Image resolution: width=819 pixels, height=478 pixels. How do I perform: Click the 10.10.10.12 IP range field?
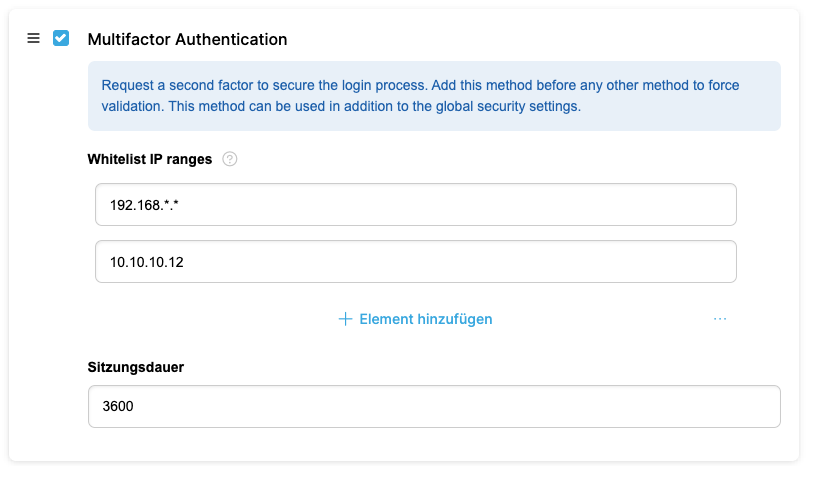[x=416, y=262]
